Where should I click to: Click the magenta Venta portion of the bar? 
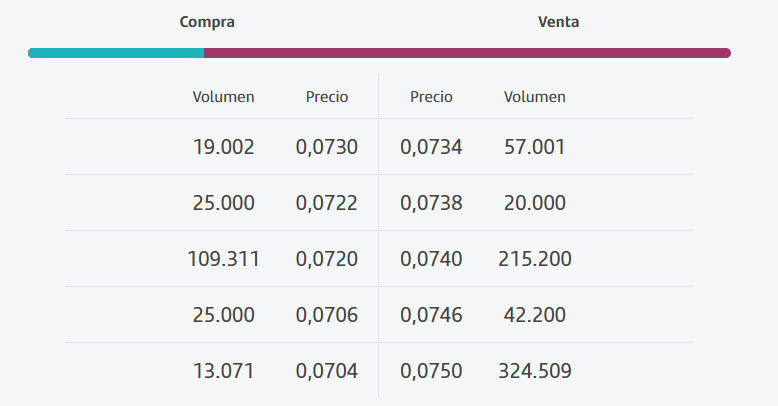[x=467, y=53]
